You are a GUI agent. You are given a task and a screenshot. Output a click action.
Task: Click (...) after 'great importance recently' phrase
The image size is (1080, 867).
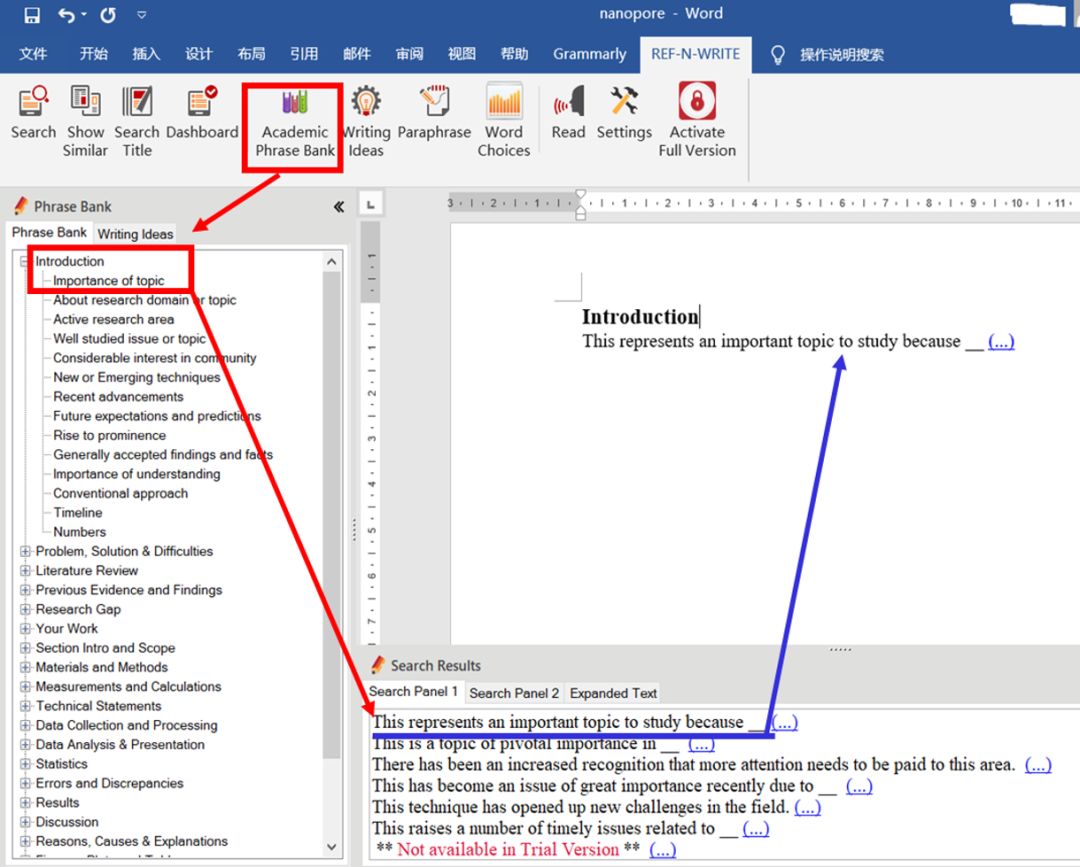coord(859,786)
